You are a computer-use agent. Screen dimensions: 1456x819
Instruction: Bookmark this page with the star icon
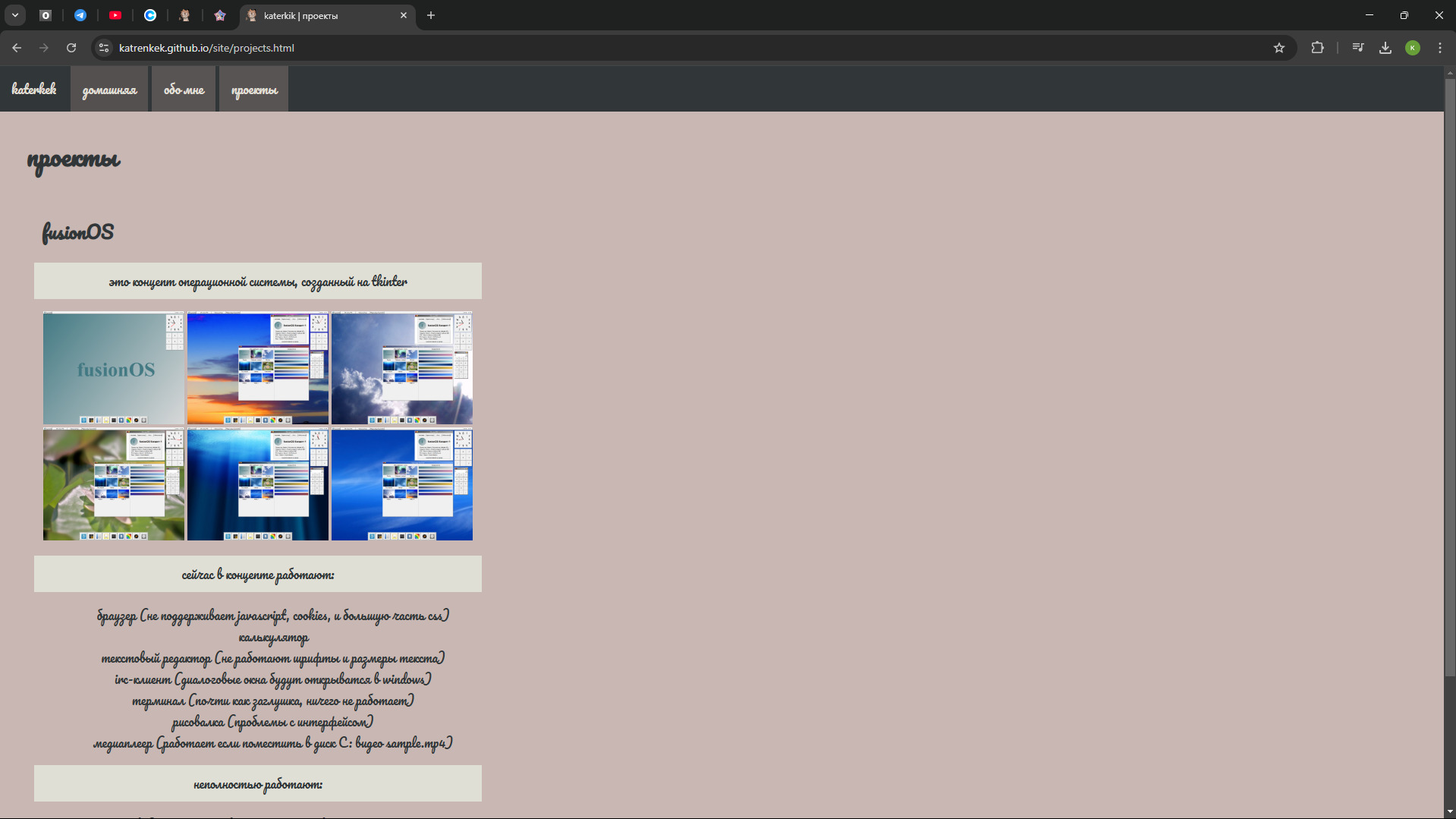coord(1279,48)
